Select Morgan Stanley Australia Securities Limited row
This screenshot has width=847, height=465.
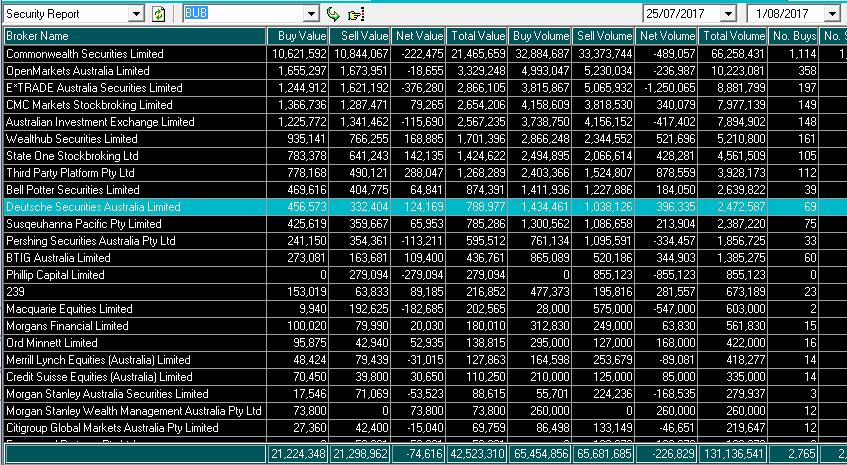424,394
